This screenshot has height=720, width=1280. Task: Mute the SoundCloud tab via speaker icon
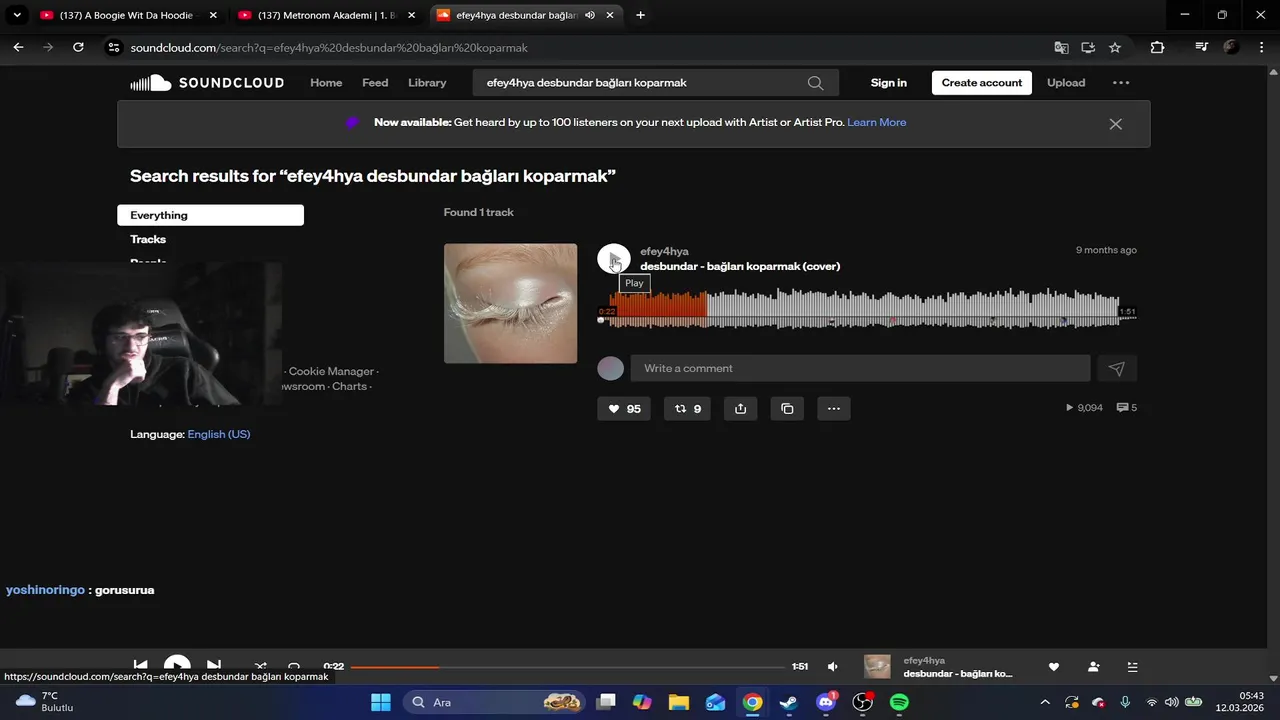click(590, 15)
